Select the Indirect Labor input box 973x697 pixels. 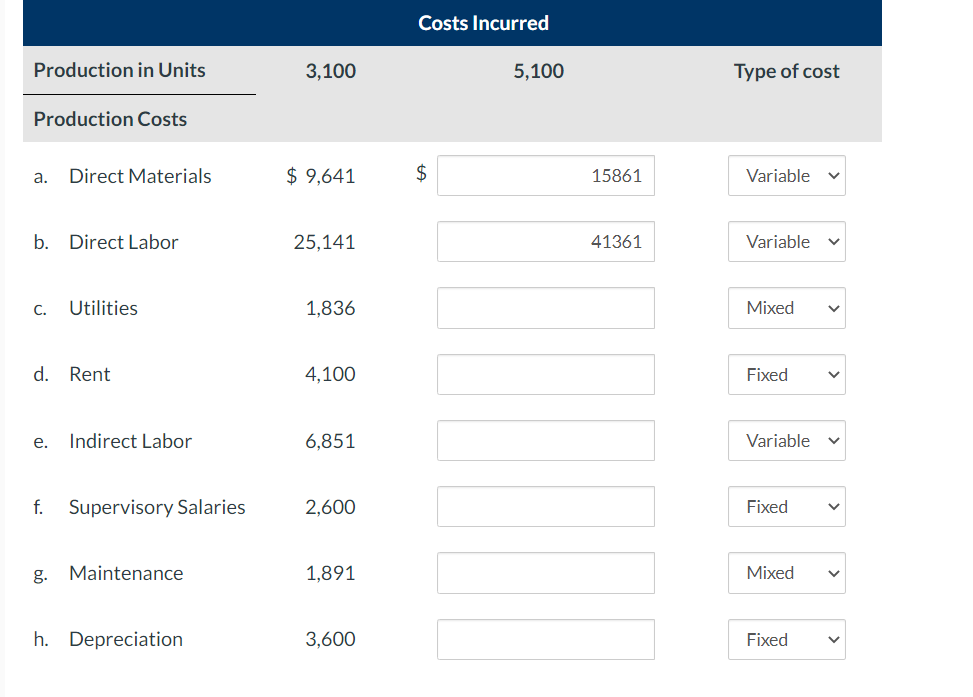(x=545, y=440)
